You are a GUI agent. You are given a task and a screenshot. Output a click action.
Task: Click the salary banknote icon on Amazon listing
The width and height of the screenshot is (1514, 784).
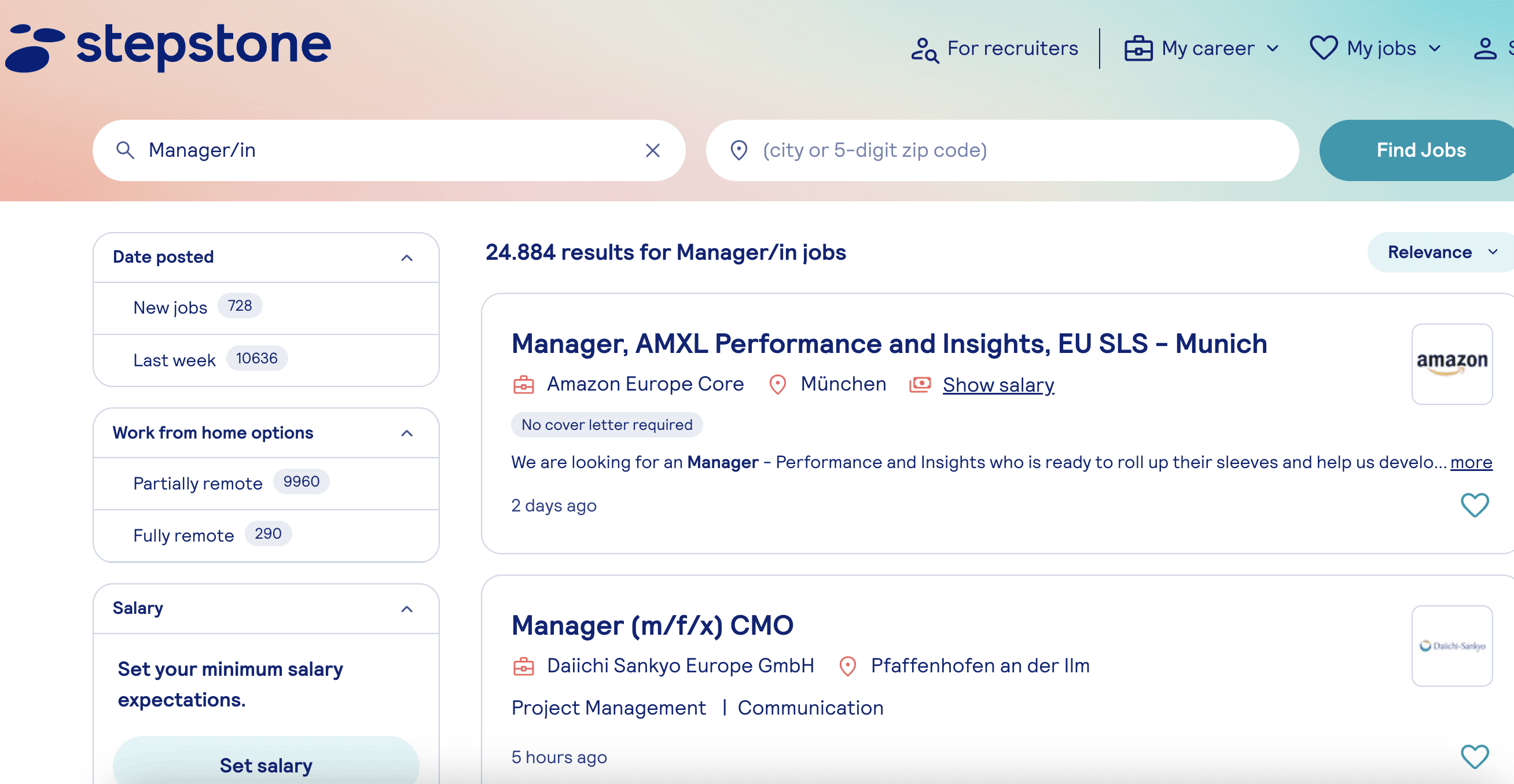pos(920,384)
